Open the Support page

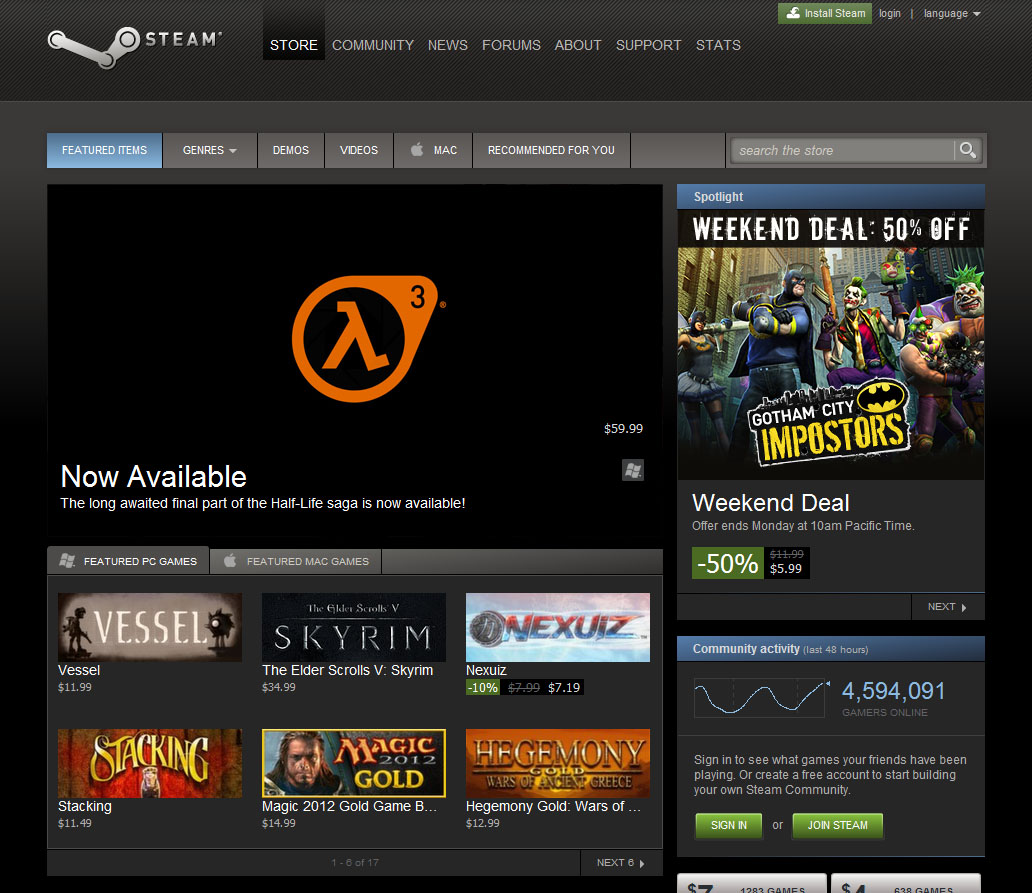[648, 45]
